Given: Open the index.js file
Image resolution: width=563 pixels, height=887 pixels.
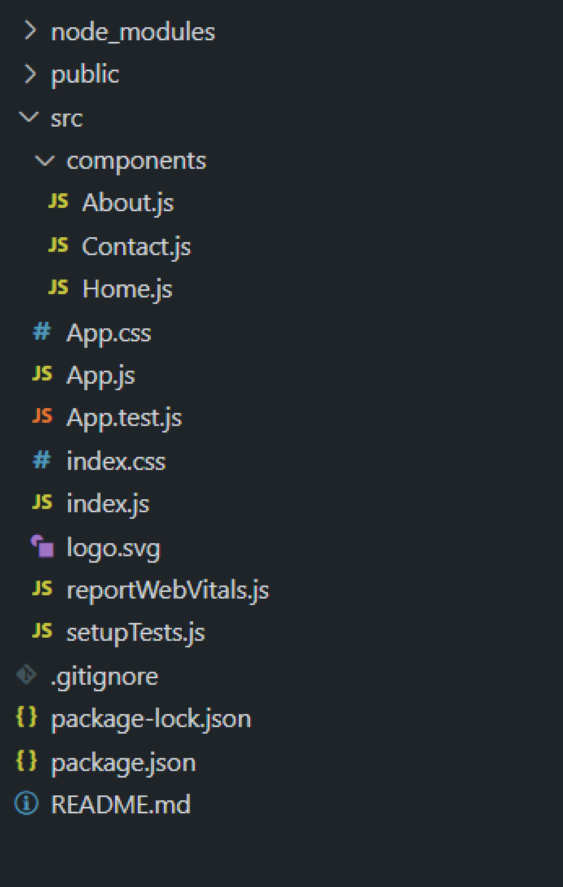Looking at the screenshot, I should click(108, 503).
